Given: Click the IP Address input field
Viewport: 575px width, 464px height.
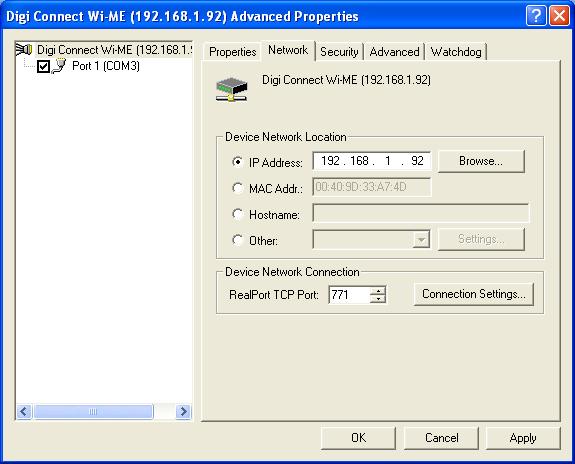Looking at the screenshot, I should [x=372, y=161].
